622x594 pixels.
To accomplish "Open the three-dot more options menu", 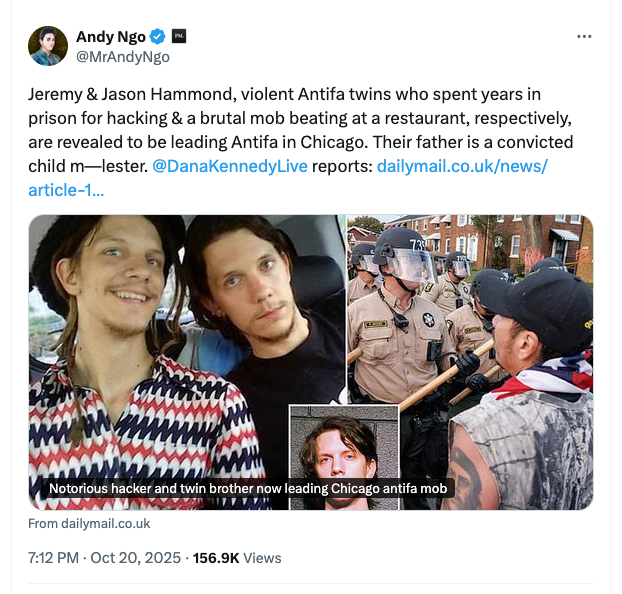I will click(x=585, y=37).
